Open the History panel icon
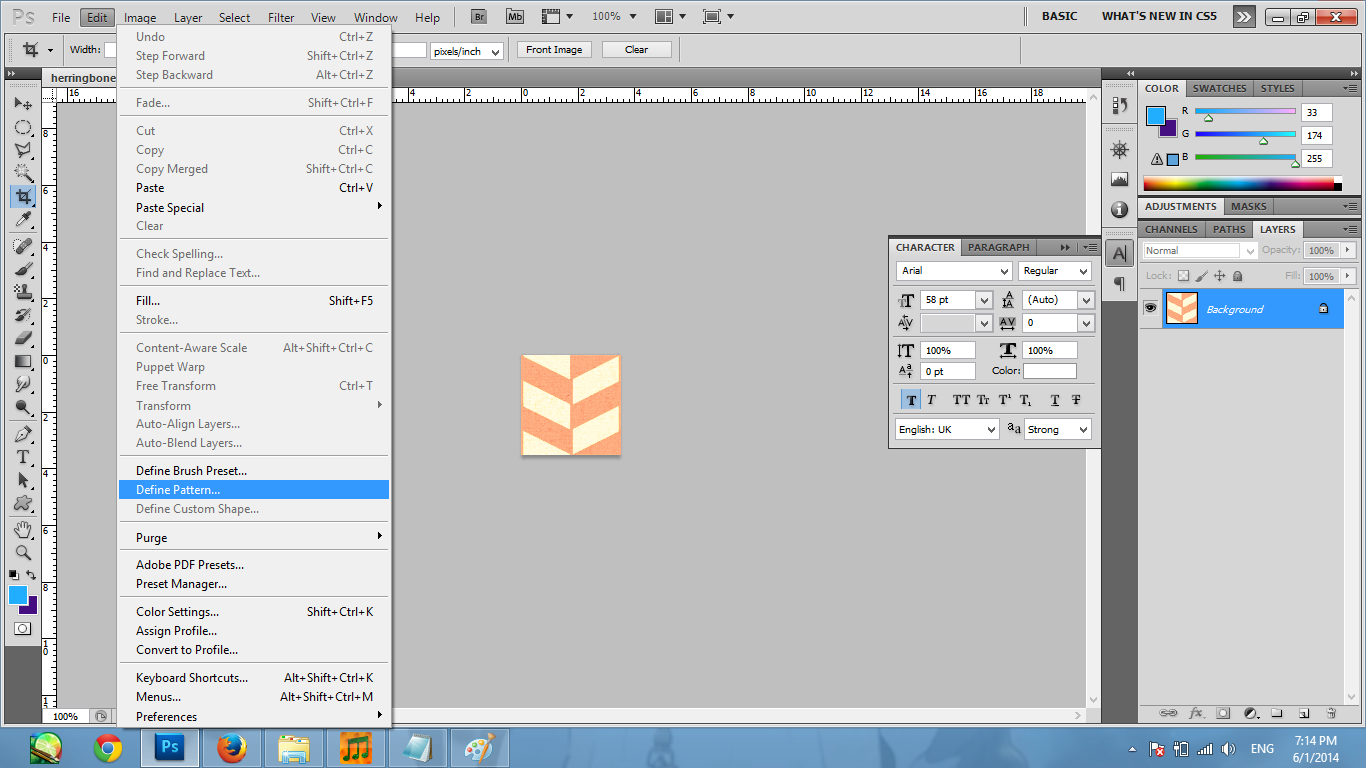Image resolution: width=1366 pixels, height=768 pixels. click(x=1120, y=107)
